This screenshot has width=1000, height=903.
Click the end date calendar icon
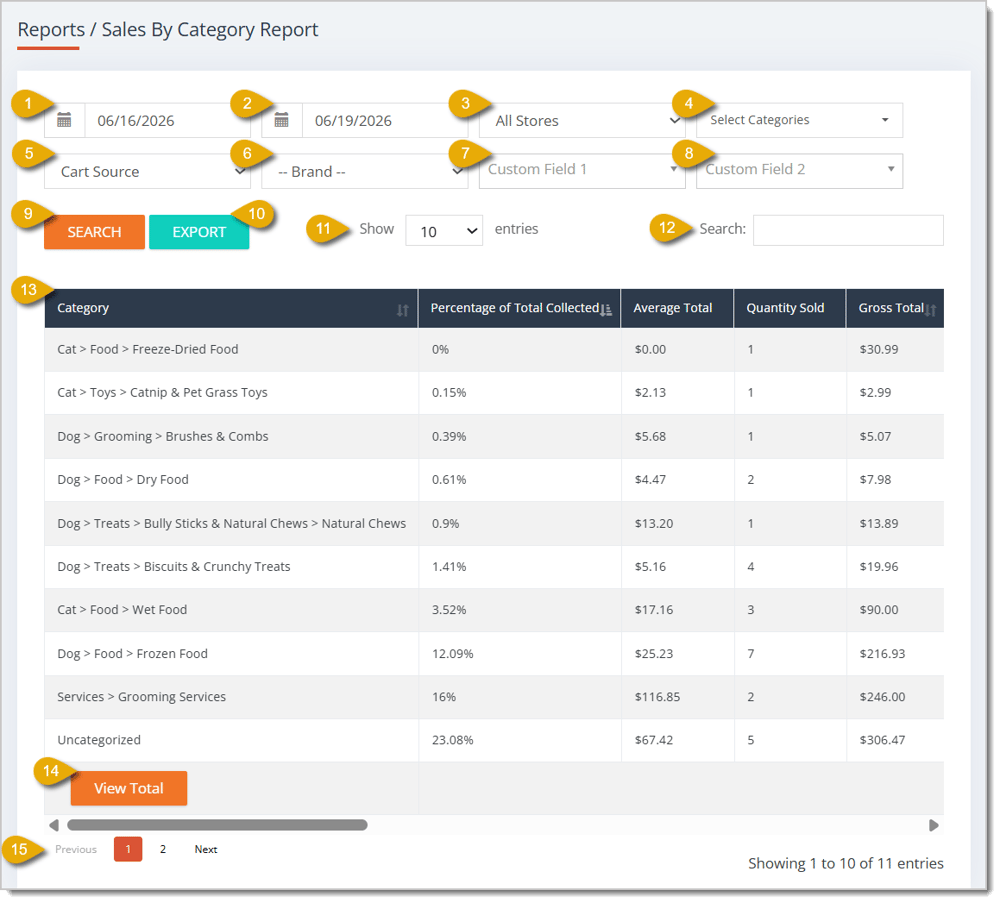281,120
